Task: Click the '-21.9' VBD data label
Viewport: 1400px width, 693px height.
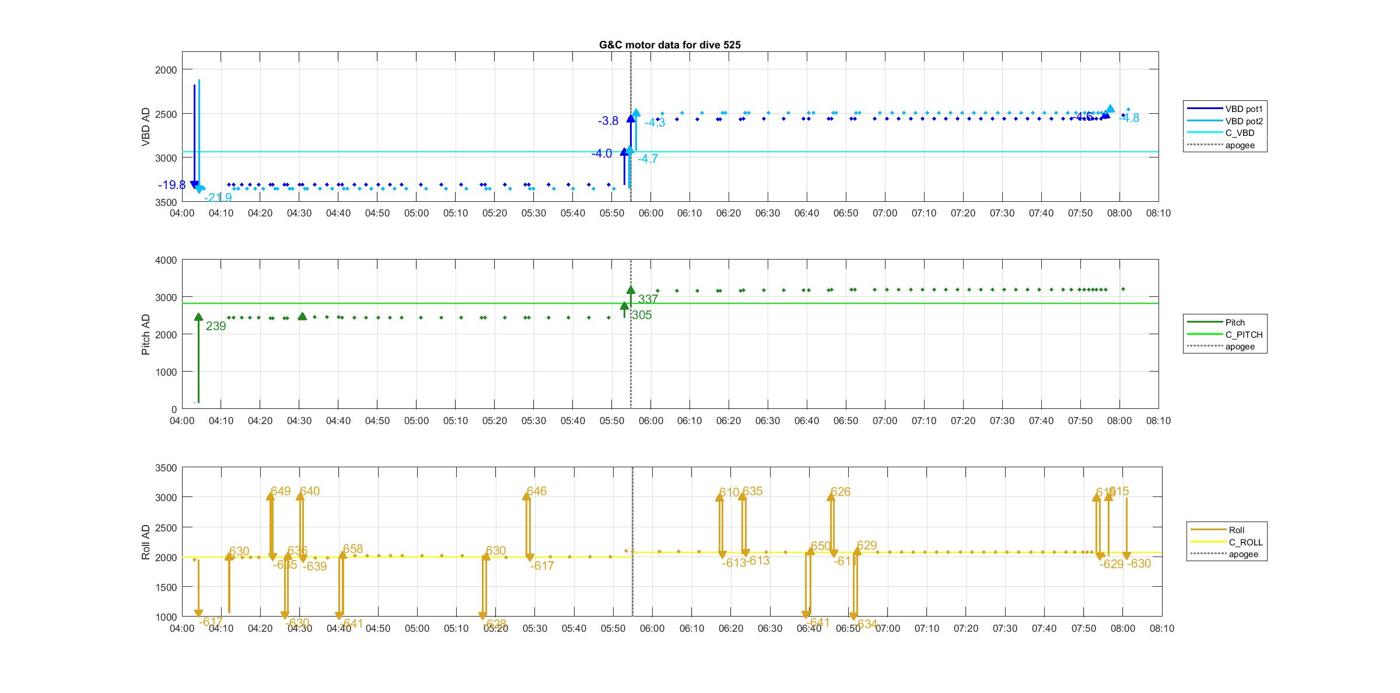Action: 218,198
